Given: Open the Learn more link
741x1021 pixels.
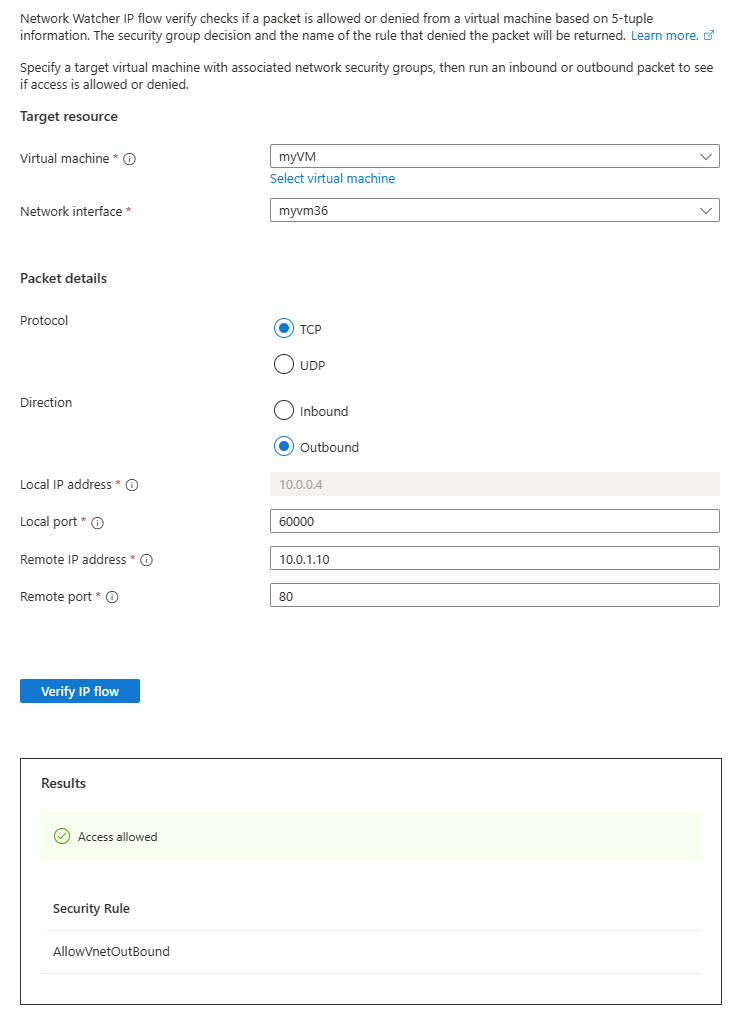Looking at the screenshot, I should click(x=664, y=35).
